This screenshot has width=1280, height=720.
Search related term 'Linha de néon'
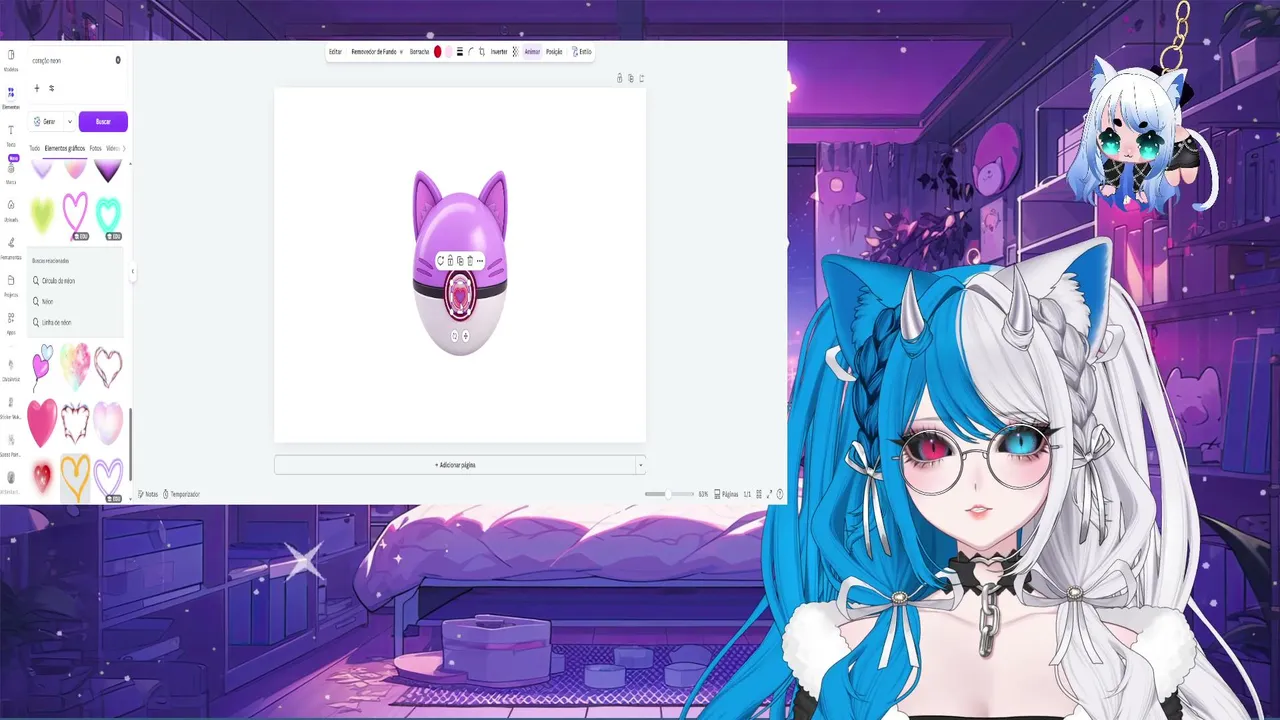[x=56, y=322]
